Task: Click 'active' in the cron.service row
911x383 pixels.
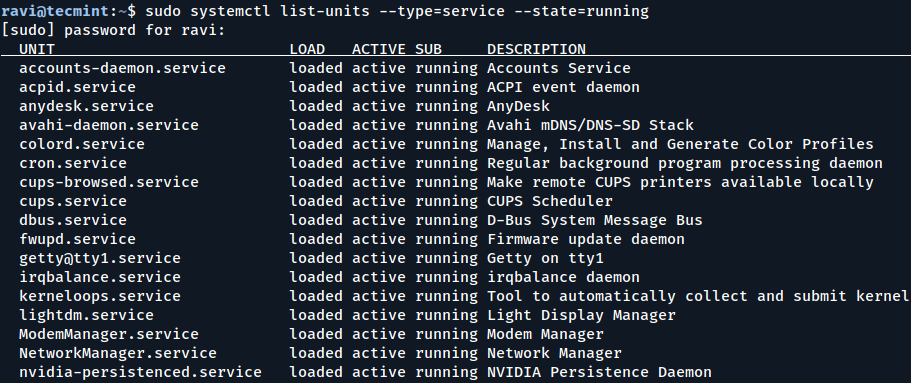Action: (x=379, y=163)
